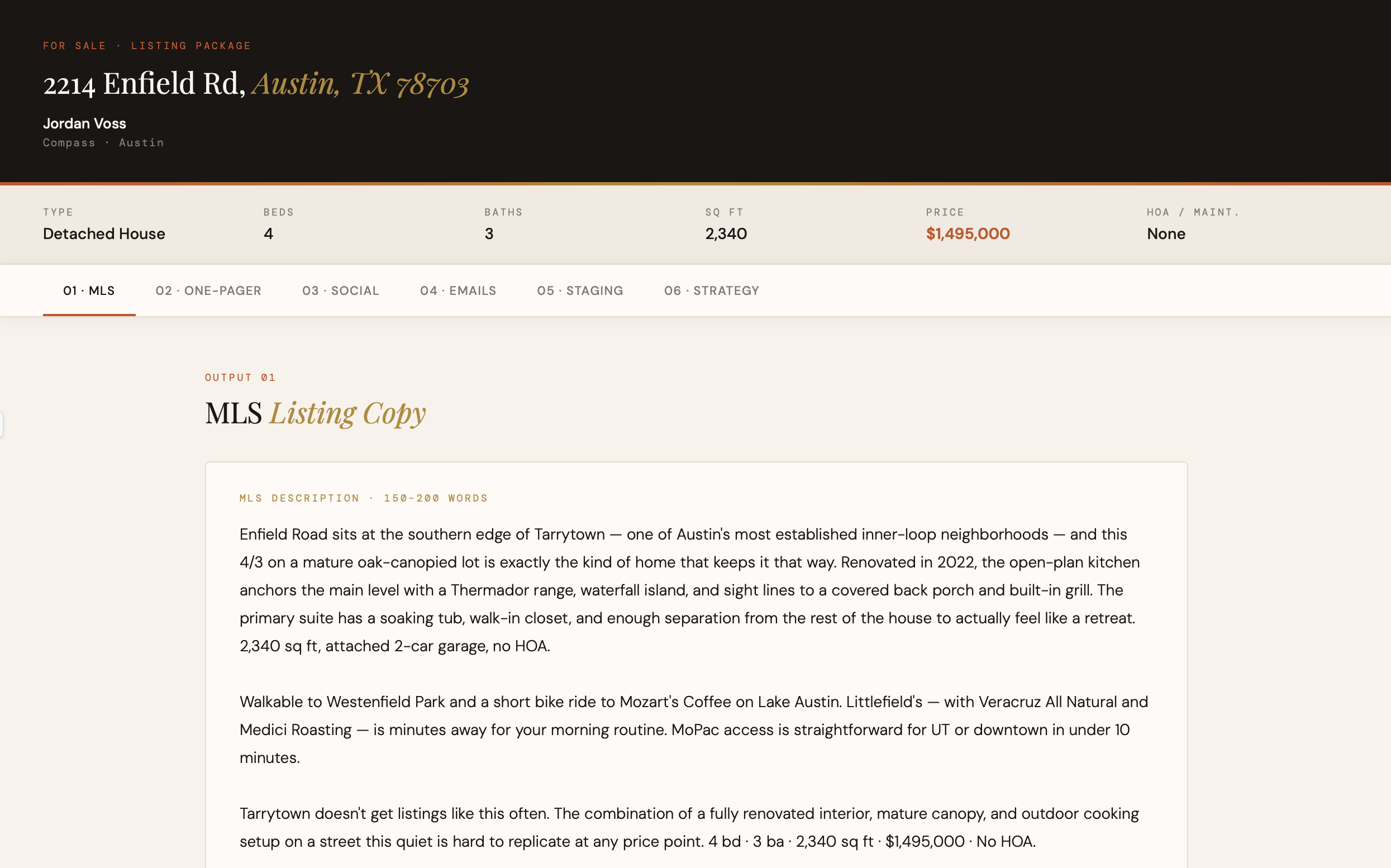This screenshot has height=868, width=1391.
Task: Select the 01 · MLS tab
Action: (89, 290)
